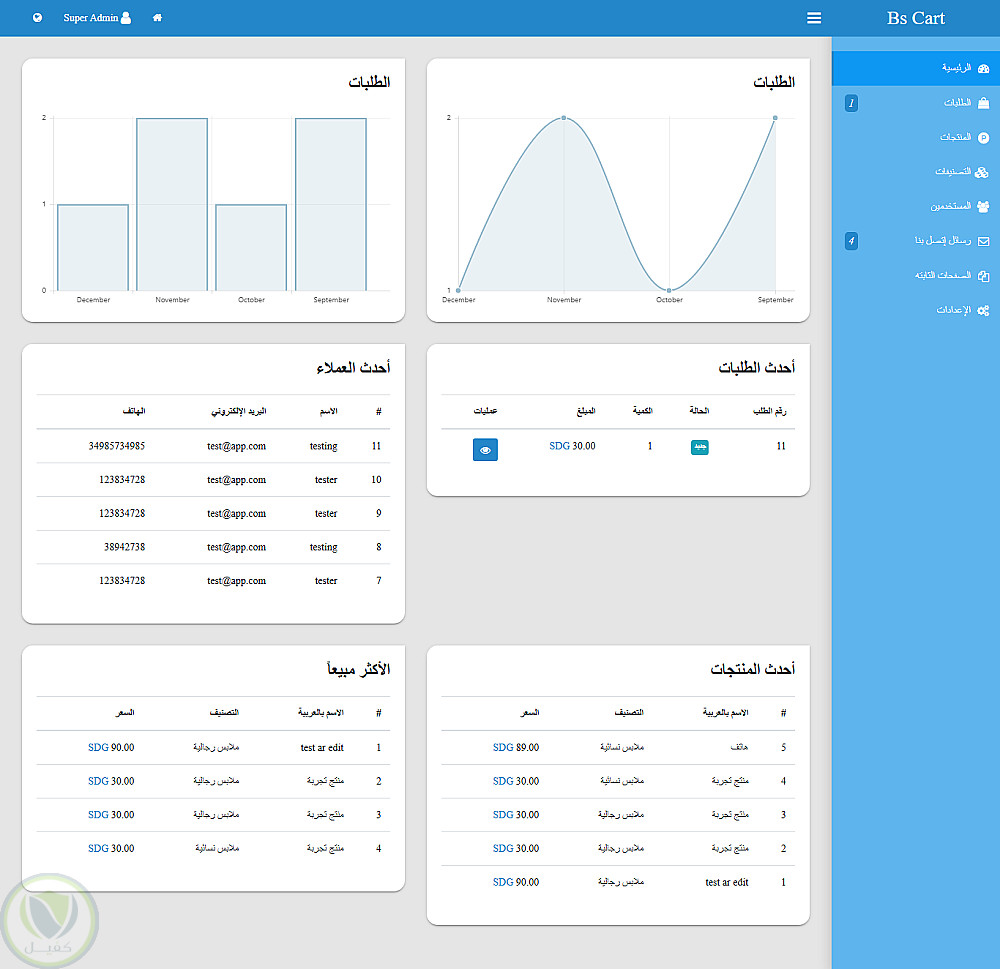The width and height of the screenshot is (1000, 969).
Task: Click the November bar in bar chart
Action: tap(172, 204)
